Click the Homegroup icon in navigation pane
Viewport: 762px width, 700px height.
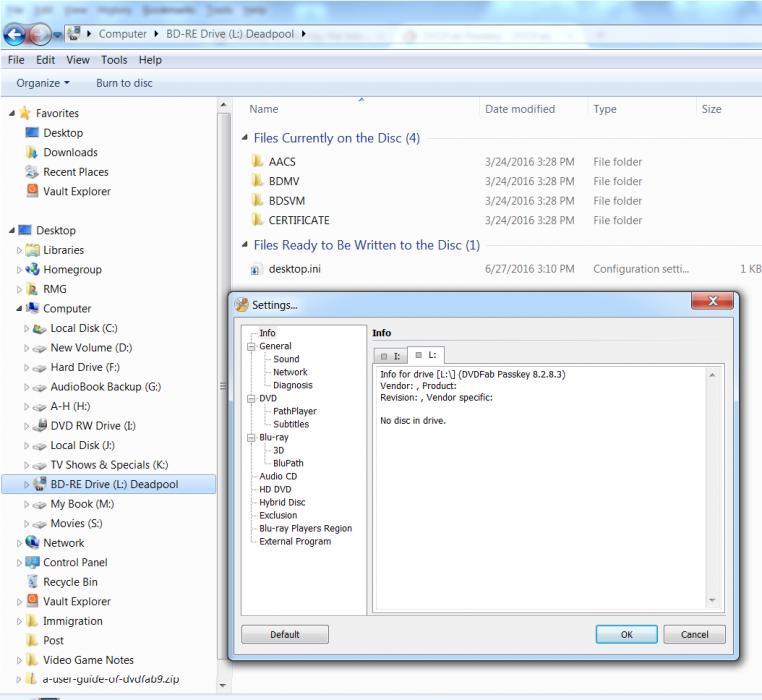(32, 269)
